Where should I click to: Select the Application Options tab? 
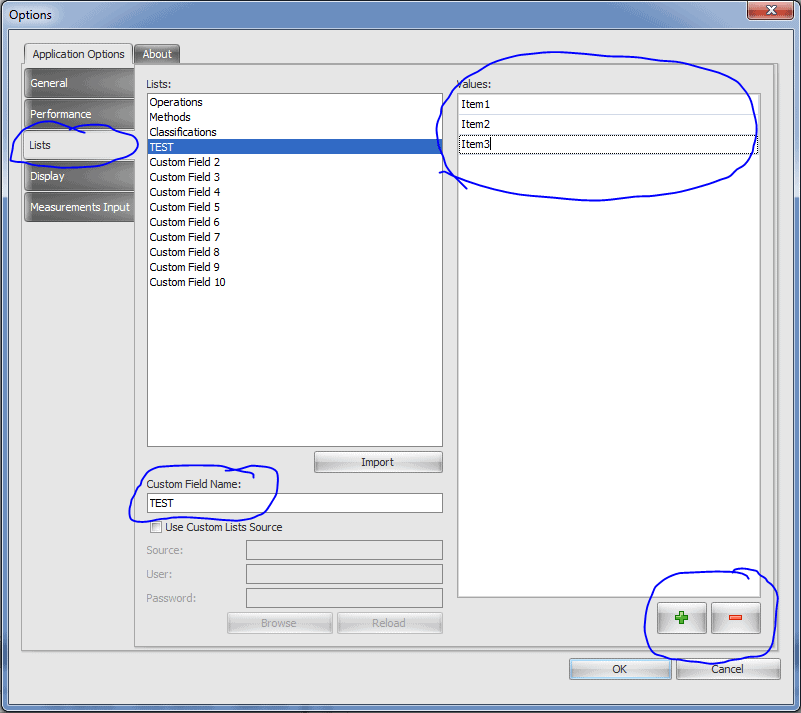pyautogui.click(x=78, y=54)
